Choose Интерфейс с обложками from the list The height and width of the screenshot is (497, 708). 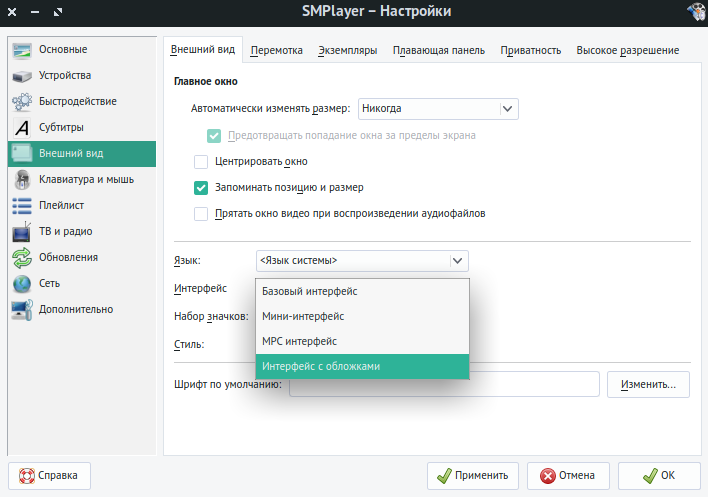[361, 367]
